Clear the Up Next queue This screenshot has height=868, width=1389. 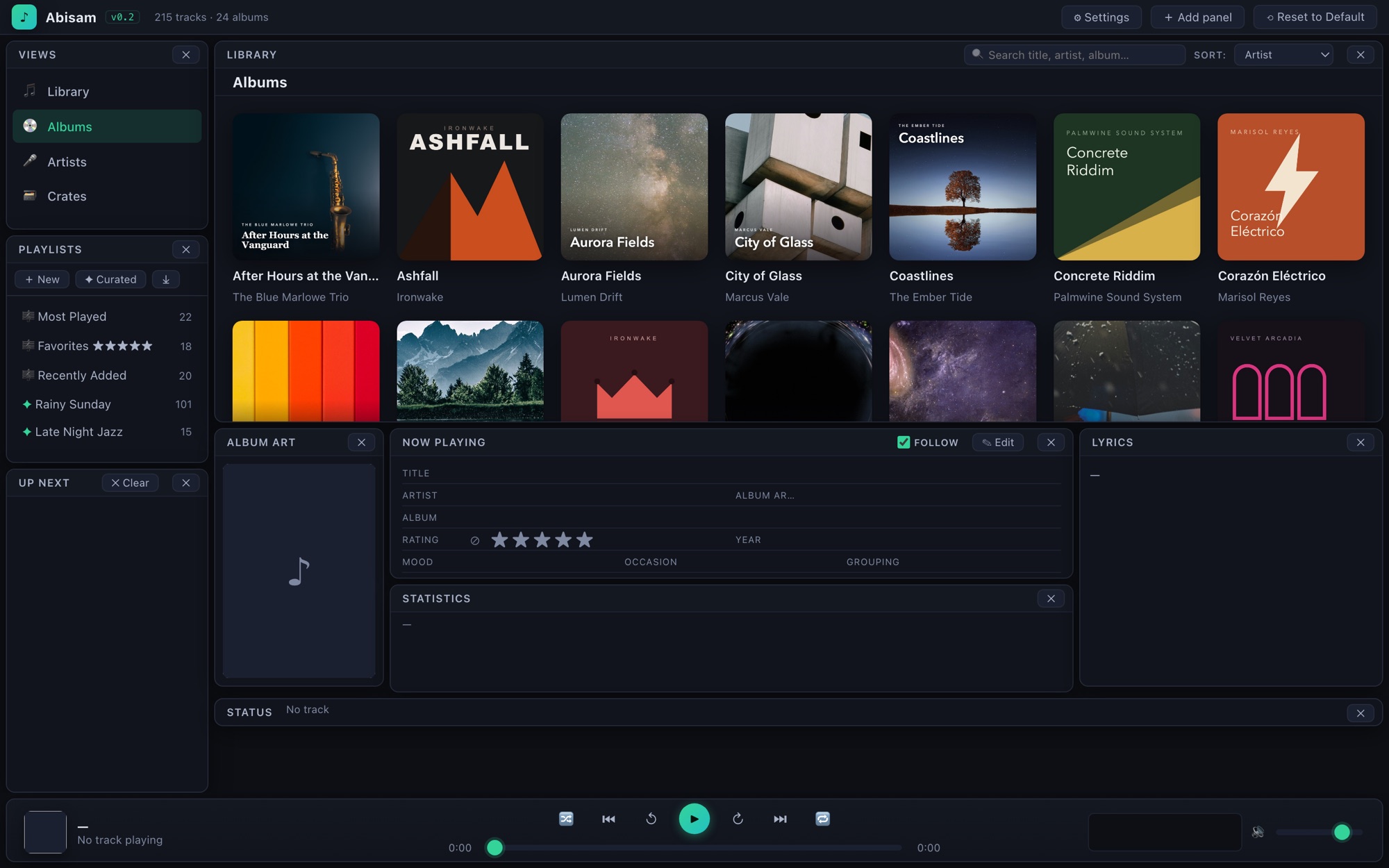pos(130,483)
